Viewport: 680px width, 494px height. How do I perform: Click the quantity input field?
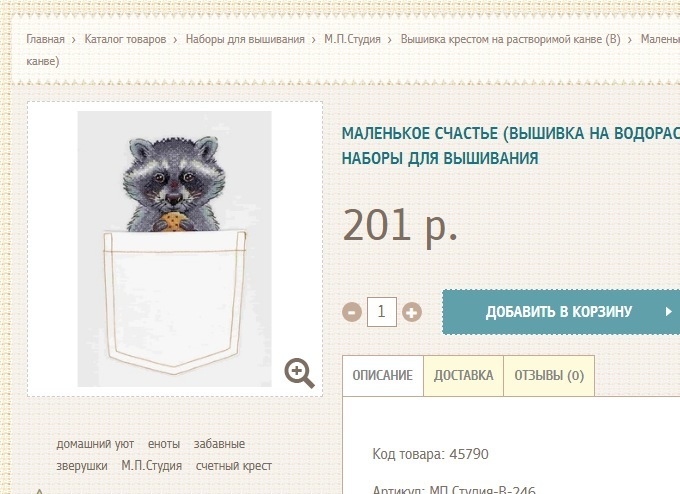(382, 312)
